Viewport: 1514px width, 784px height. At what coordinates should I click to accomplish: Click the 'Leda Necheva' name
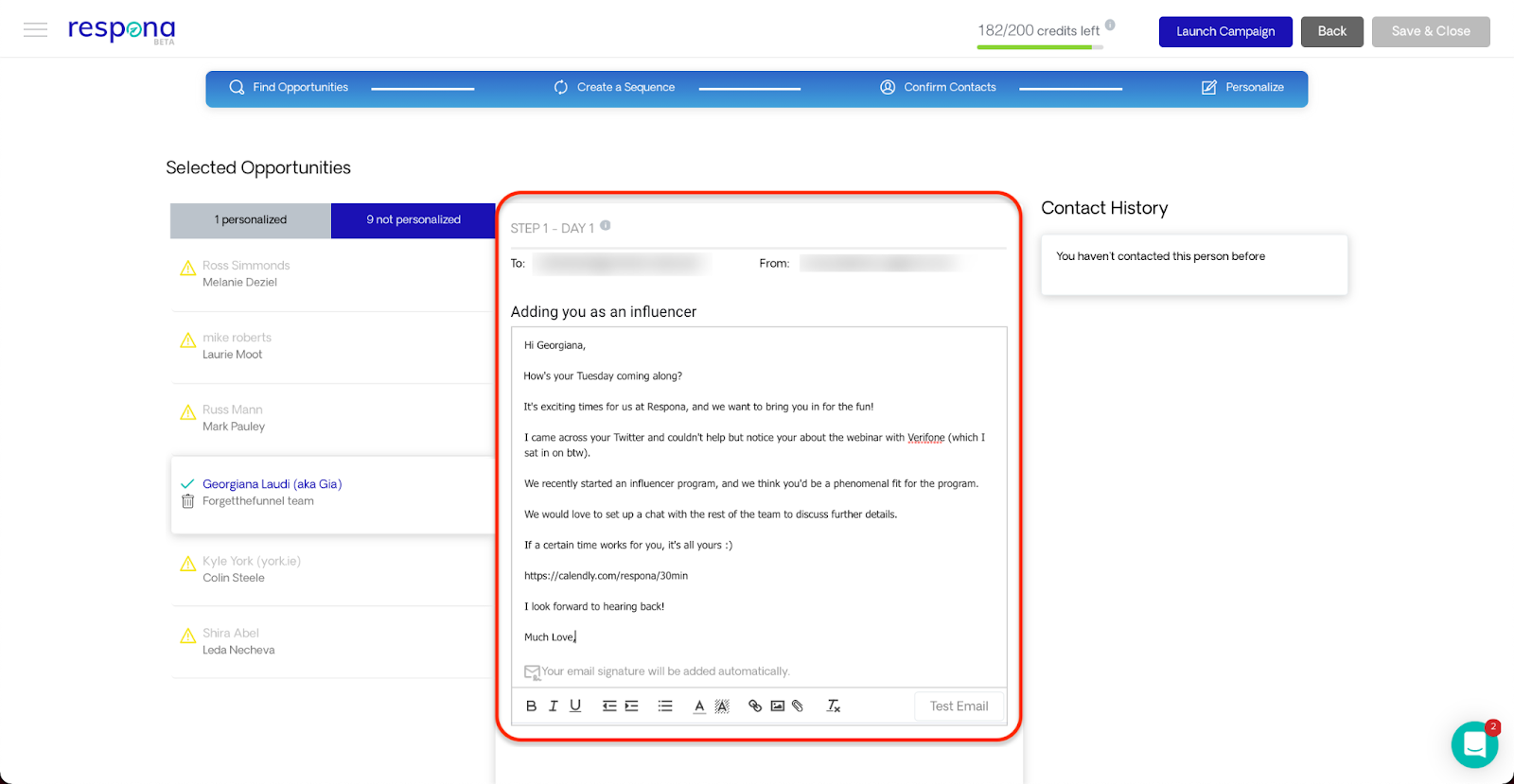click(238, 651)
